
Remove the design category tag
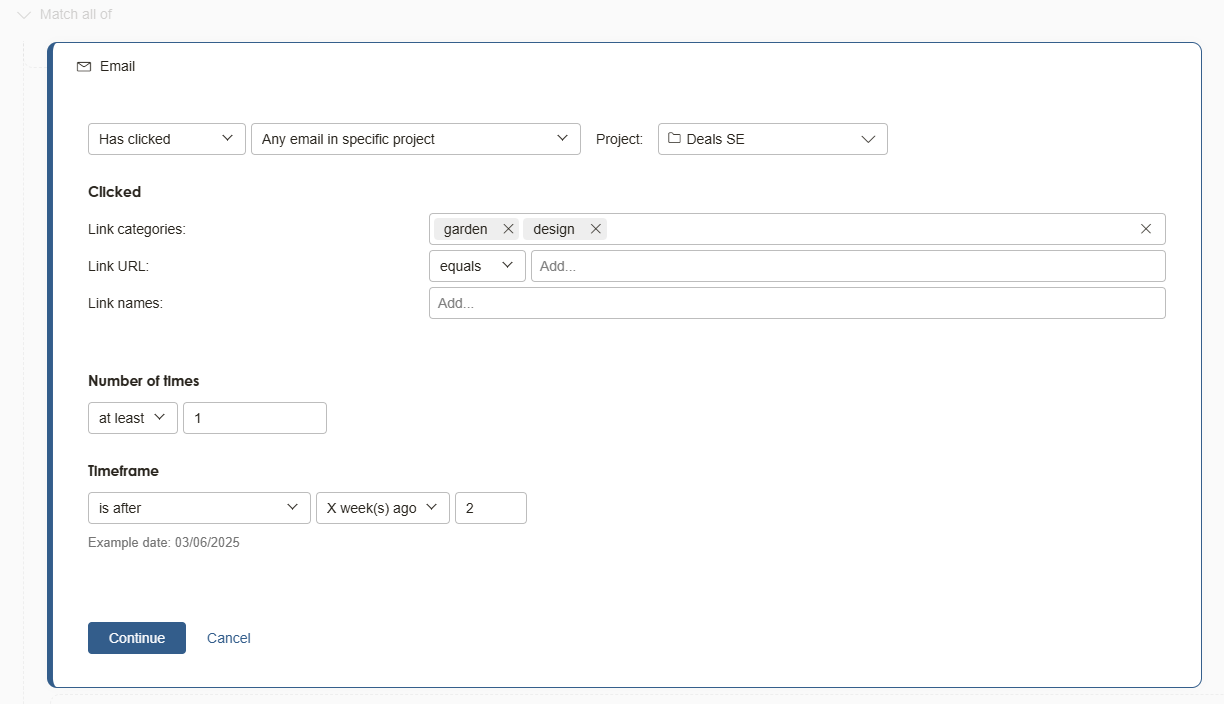click(595, 229)
